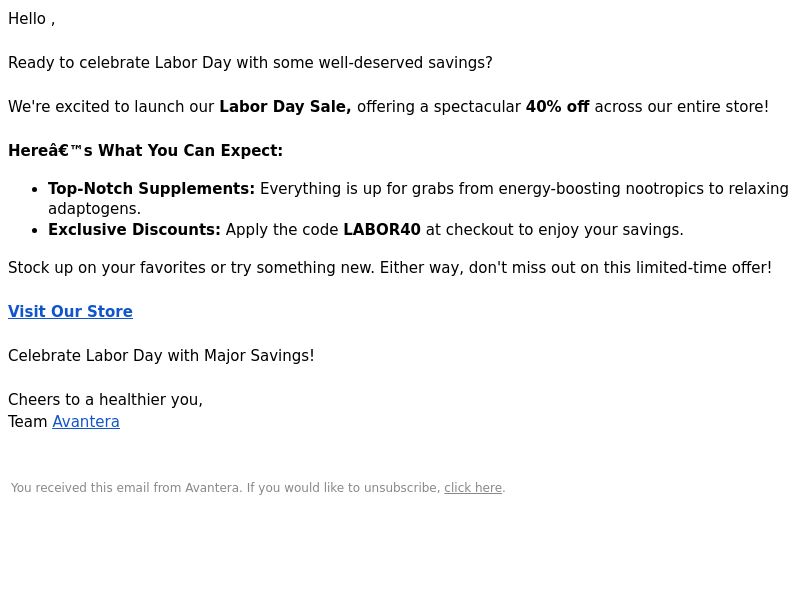The height and width of the screenshot is (600, 800).
Task: Click the 'Exclusive Discounts:' bullet label
Action: (134, 230)
